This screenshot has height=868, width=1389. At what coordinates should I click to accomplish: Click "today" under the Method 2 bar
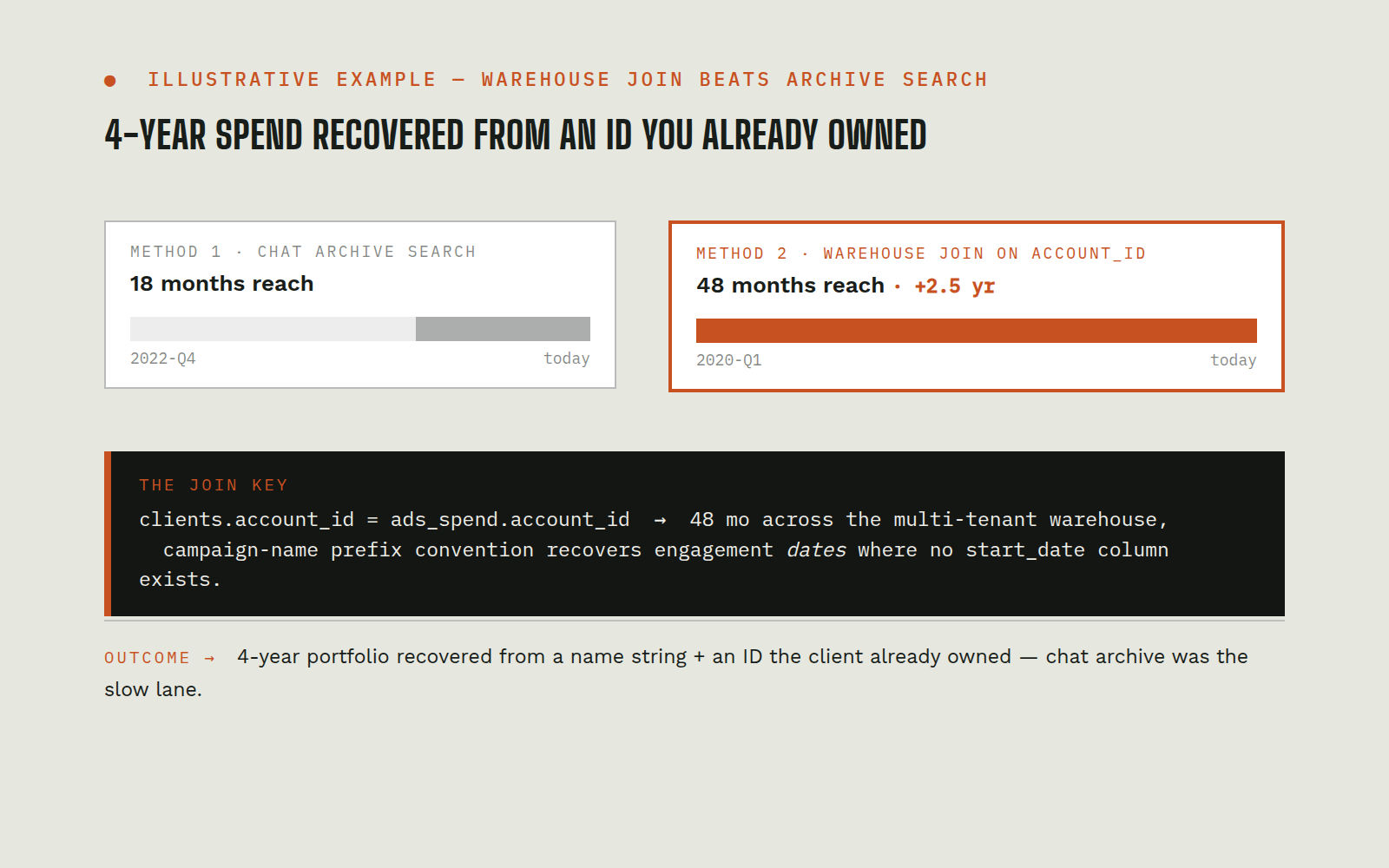point(1234,360)
